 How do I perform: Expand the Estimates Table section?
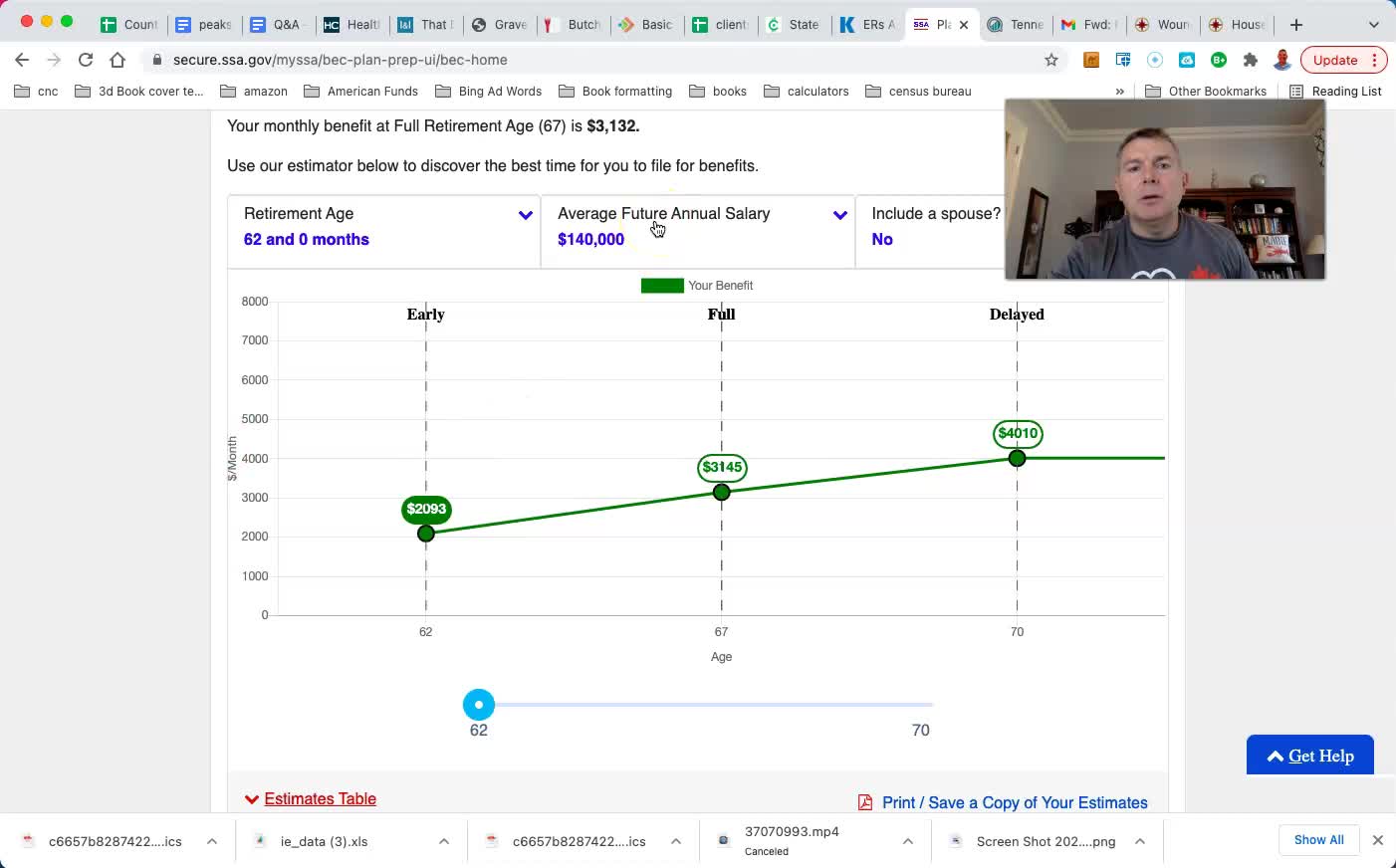pyautogui.click(x=311, y=798)
